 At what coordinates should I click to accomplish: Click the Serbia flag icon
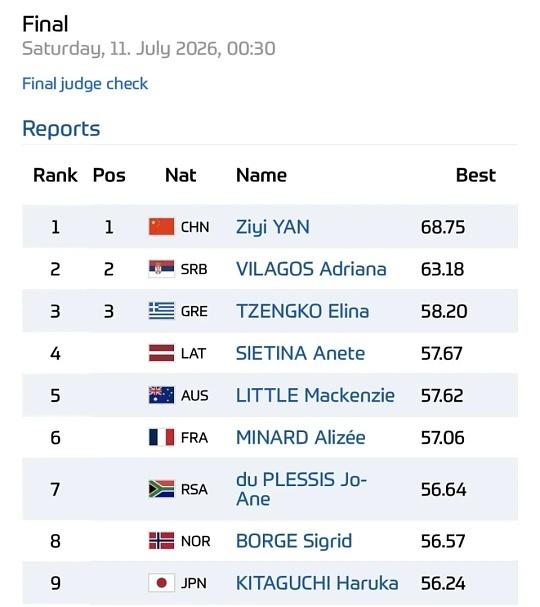161,269
